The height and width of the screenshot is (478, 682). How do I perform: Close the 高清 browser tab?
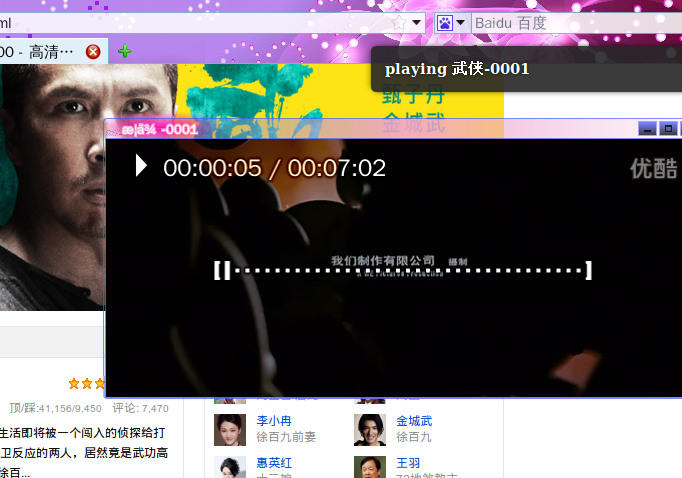pyautogui.click(x=93, y=52)
